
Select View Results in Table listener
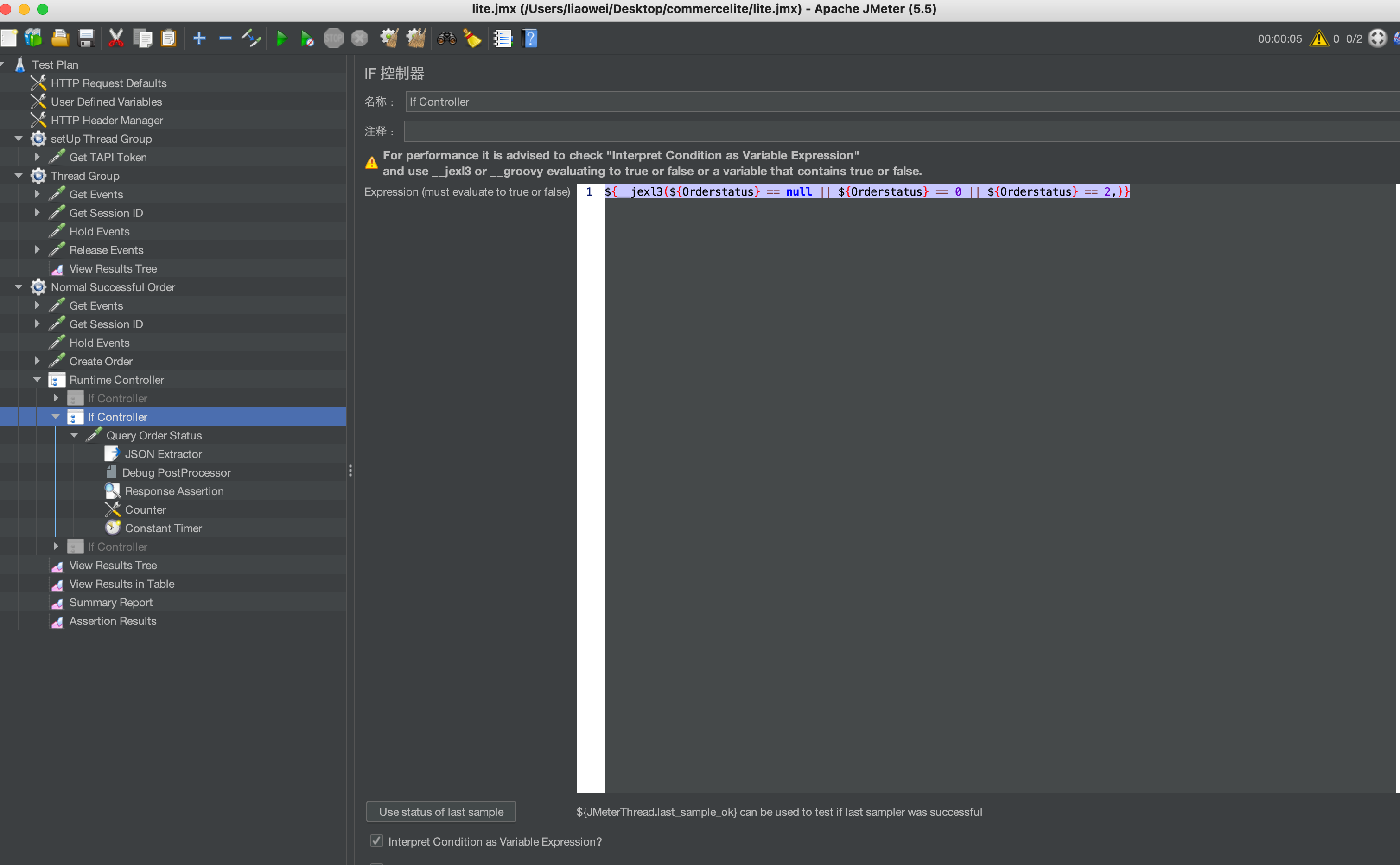point(122,584)
